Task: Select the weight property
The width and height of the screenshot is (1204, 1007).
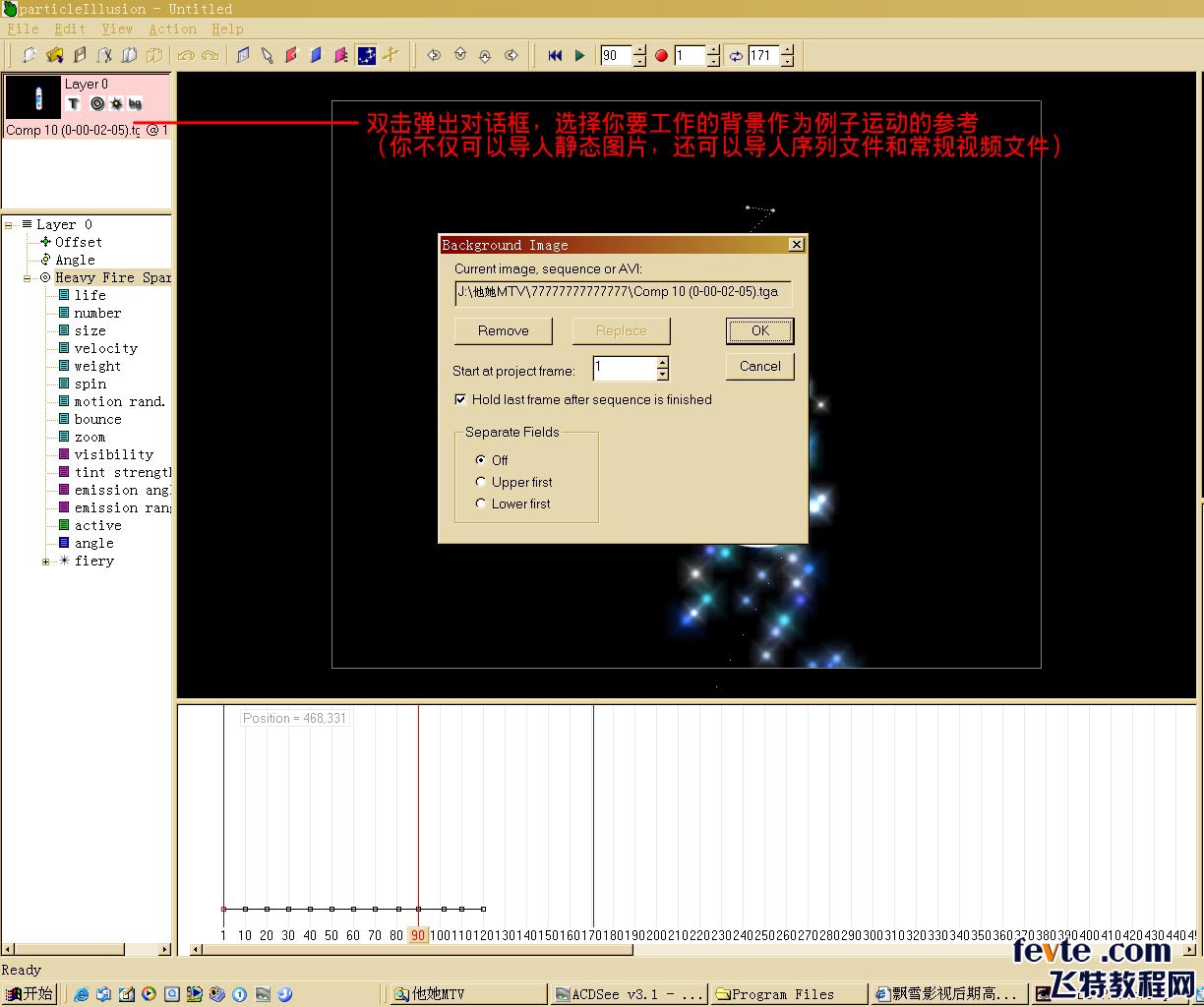Action: point(97,366)
